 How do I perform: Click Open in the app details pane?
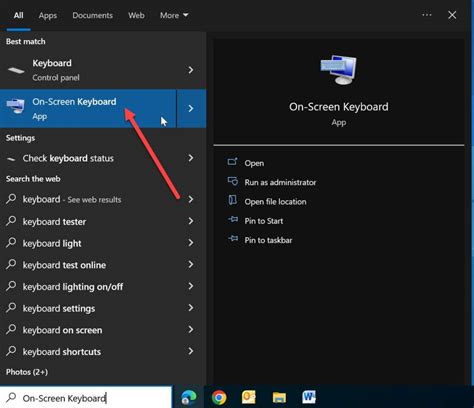click(254, 163)
